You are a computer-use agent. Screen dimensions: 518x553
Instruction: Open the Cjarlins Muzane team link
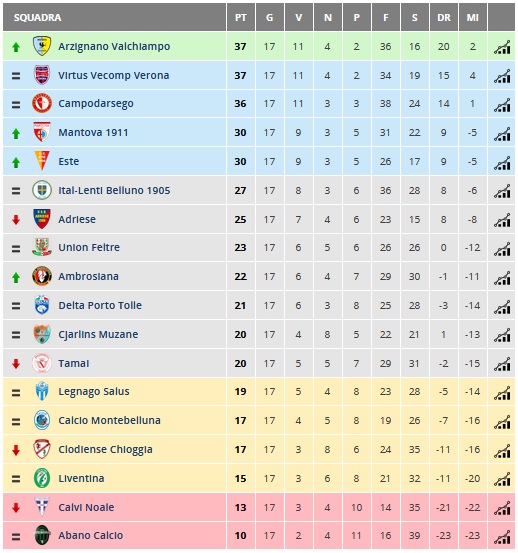[x=98, y=334]
